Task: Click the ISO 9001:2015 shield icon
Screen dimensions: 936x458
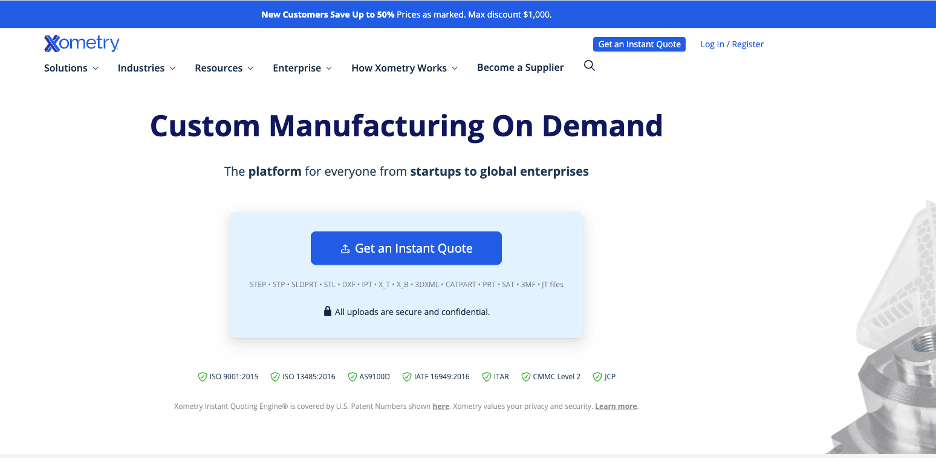Action: click(202, 377)
